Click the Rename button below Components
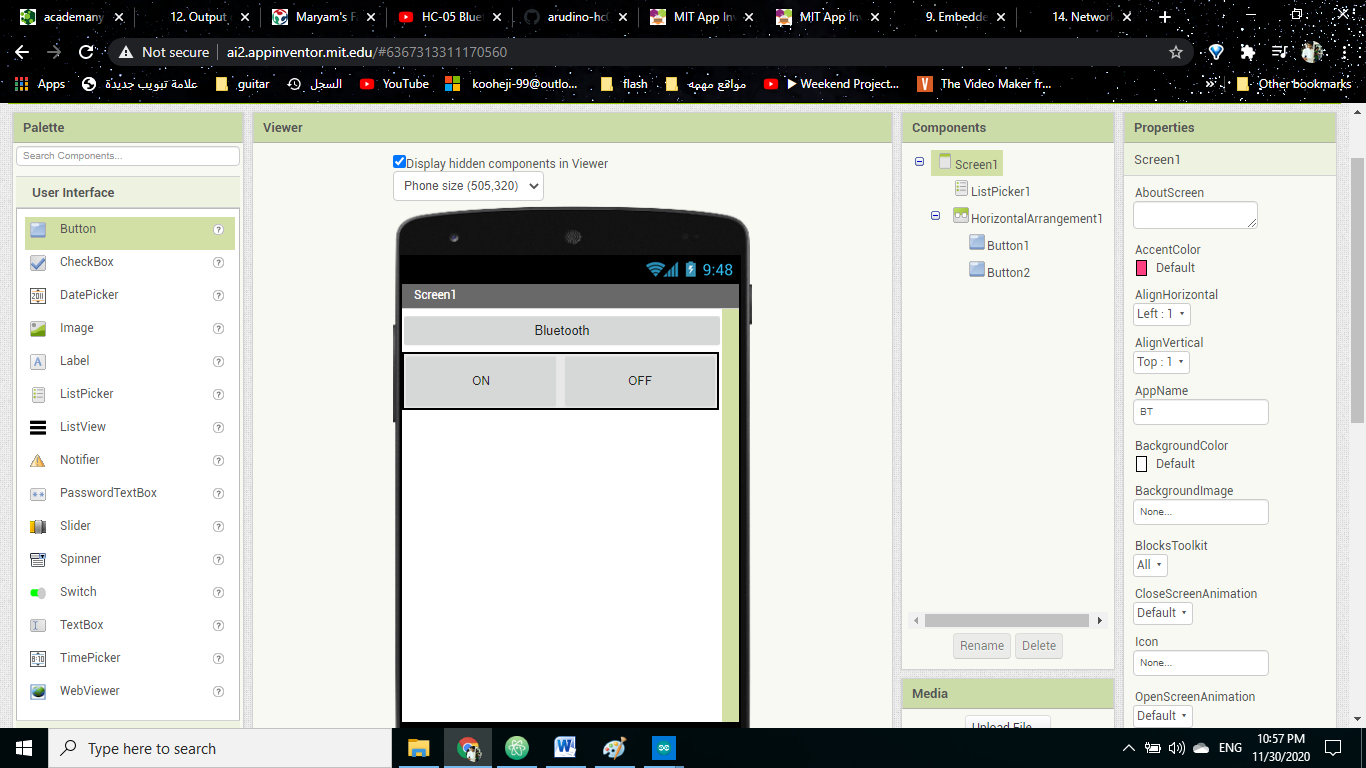The height and width of the screenshot is (768, 1366). [981, 645]
